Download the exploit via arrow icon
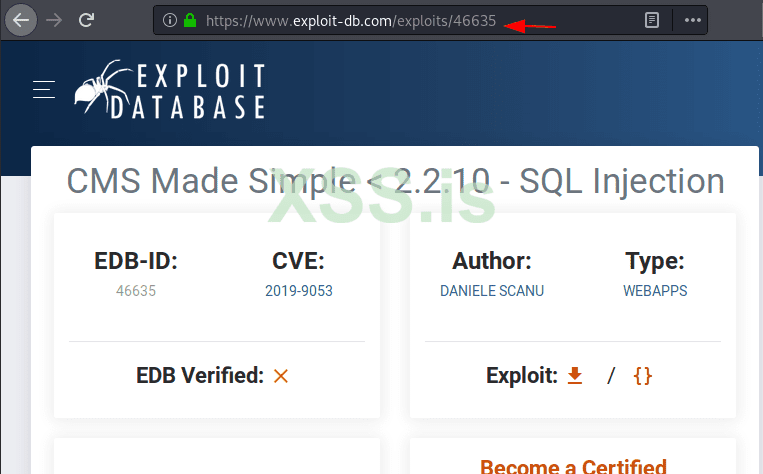This screenshot has width=763, height=474. [575, 375]
